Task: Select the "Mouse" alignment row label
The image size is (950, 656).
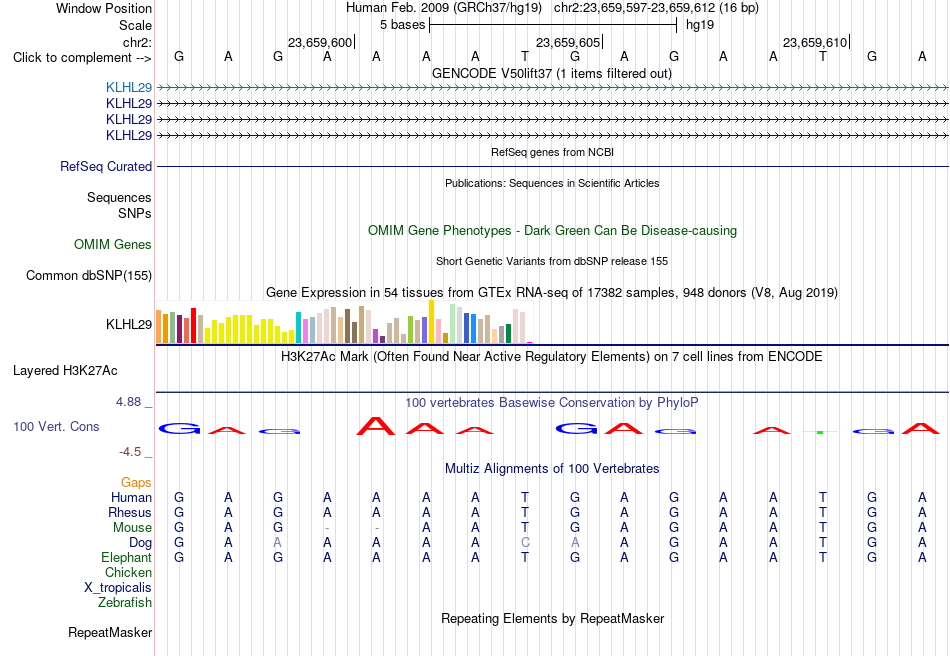Action: point(132,528)
